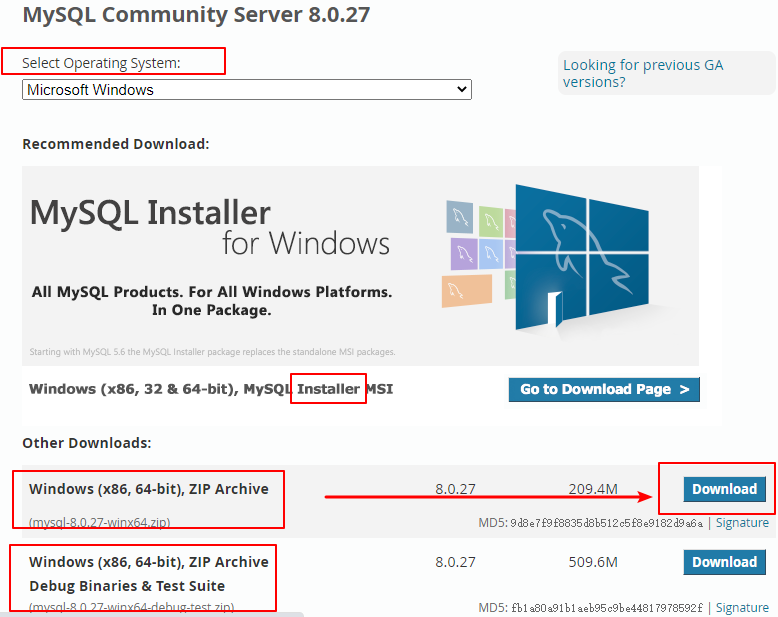Click the 209.4M file size text
The image size is (778, 617).
pyautogui.click(x=593, y=490)
